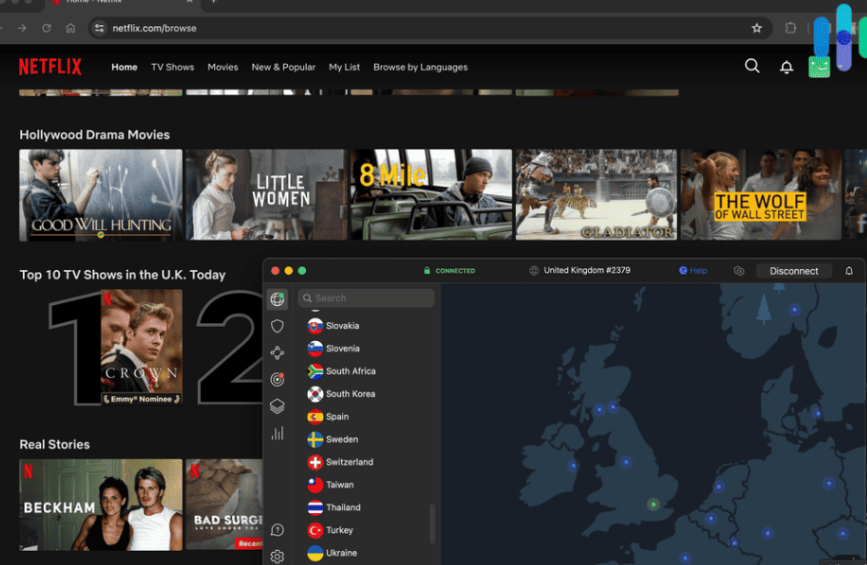Open My List on Netflix
Viewport: 867px width, 565px height.
[x=344, y=67]
